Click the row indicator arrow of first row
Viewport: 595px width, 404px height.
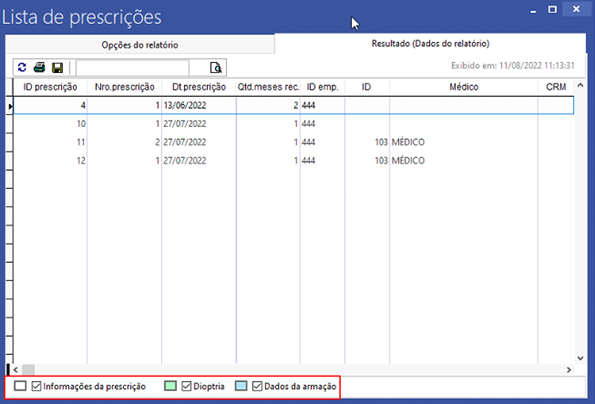click(x=10, y=106)
